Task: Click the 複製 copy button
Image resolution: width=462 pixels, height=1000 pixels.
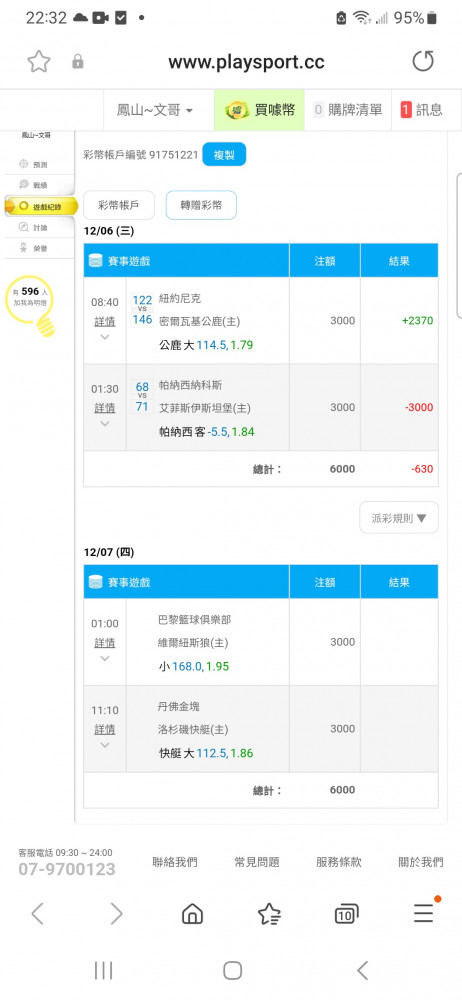Action: click(224, 155)
